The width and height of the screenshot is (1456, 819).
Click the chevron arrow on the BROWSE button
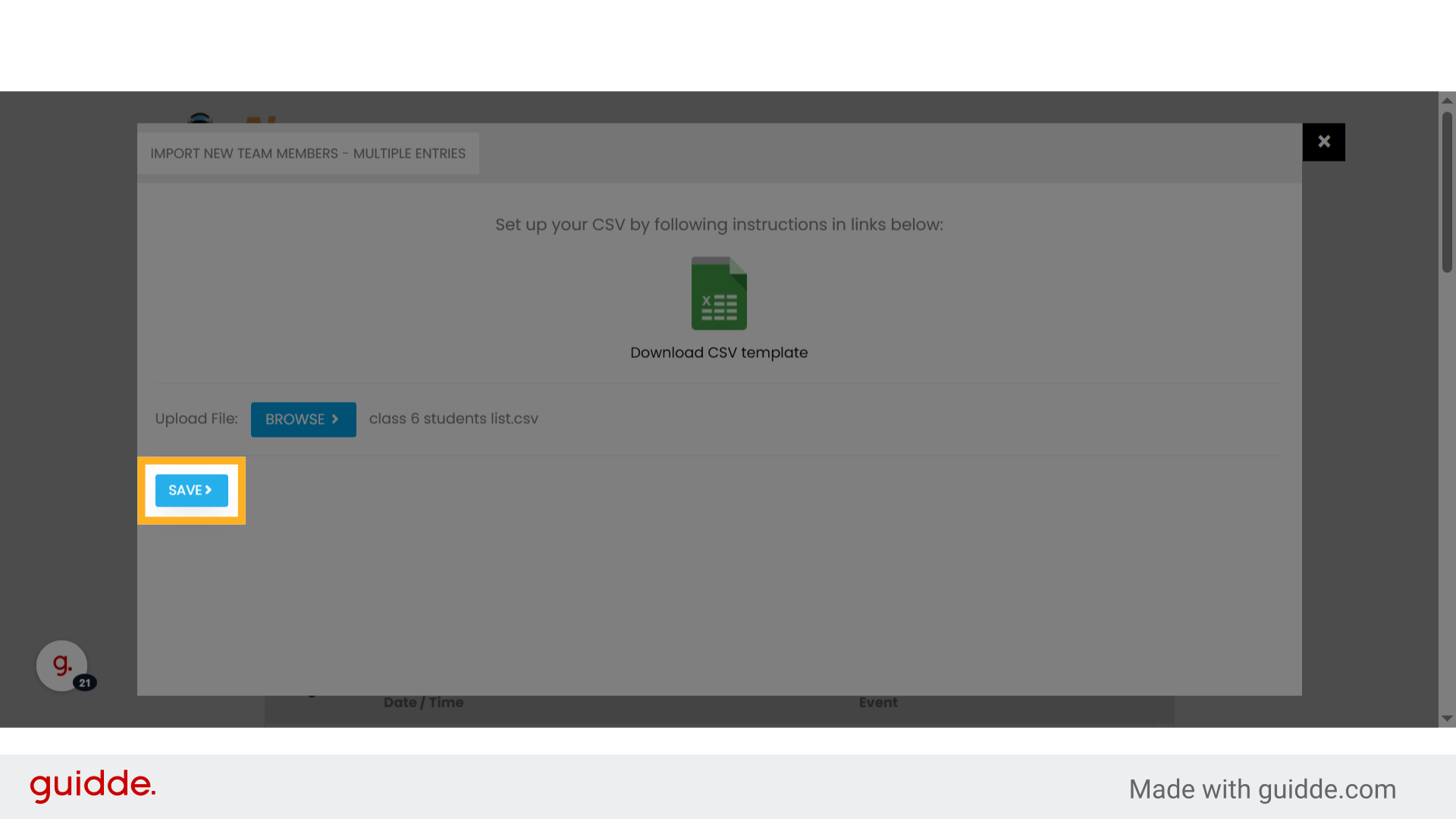(335, 419)
